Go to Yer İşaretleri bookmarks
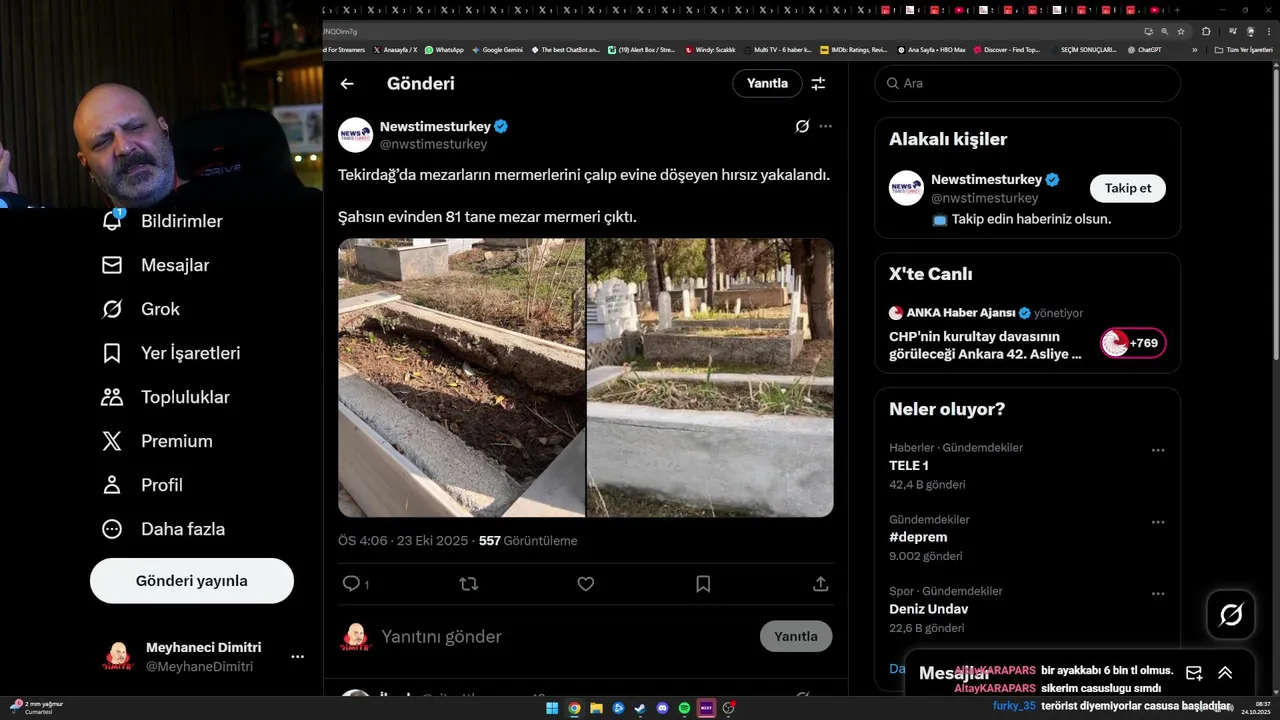This screenshot has height=720, width=1280. pyautogui.click(x=171, y=353)
